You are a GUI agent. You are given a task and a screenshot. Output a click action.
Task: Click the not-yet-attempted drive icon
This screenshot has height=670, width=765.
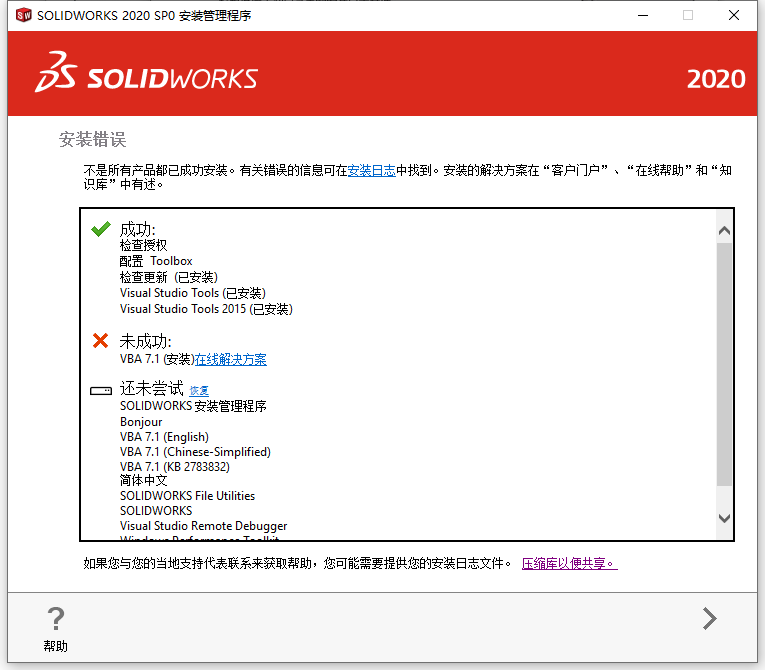(x=101, y=390)
